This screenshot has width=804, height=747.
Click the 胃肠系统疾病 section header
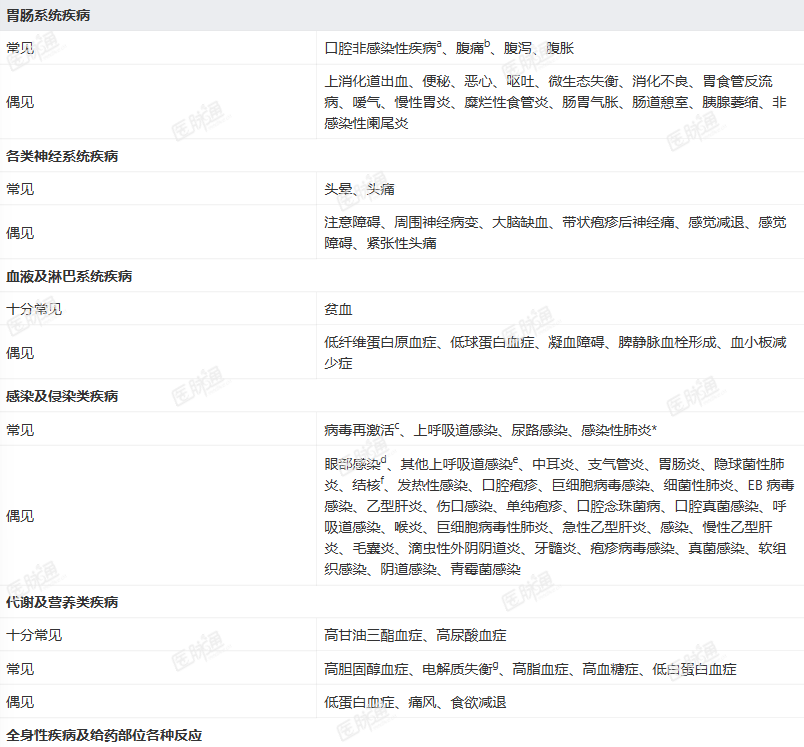pos(402,15)
